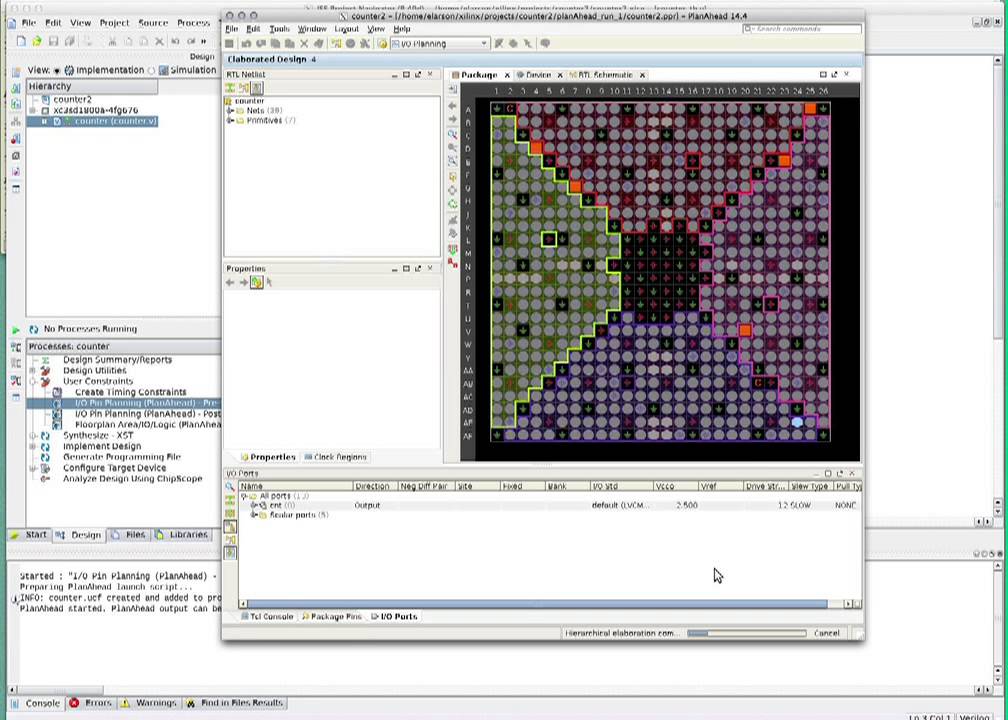Click the back arrow in Properties panel
1008x720 pixels.
230,282
